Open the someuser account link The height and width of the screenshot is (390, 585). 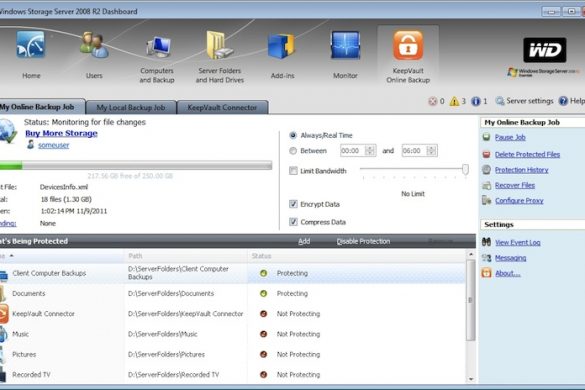pos(53,145)
